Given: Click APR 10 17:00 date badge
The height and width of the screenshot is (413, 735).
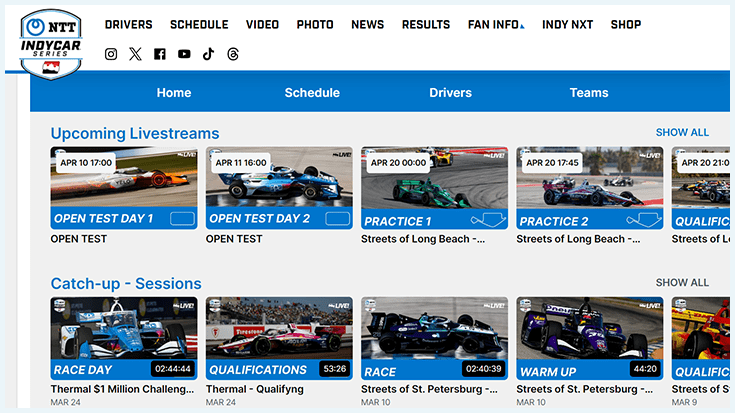Looking at the screenshot, I should (86, 163).
